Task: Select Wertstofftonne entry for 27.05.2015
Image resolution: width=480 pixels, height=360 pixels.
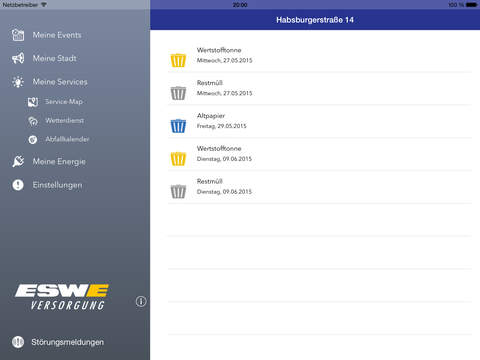Action: tap(320, 56)
